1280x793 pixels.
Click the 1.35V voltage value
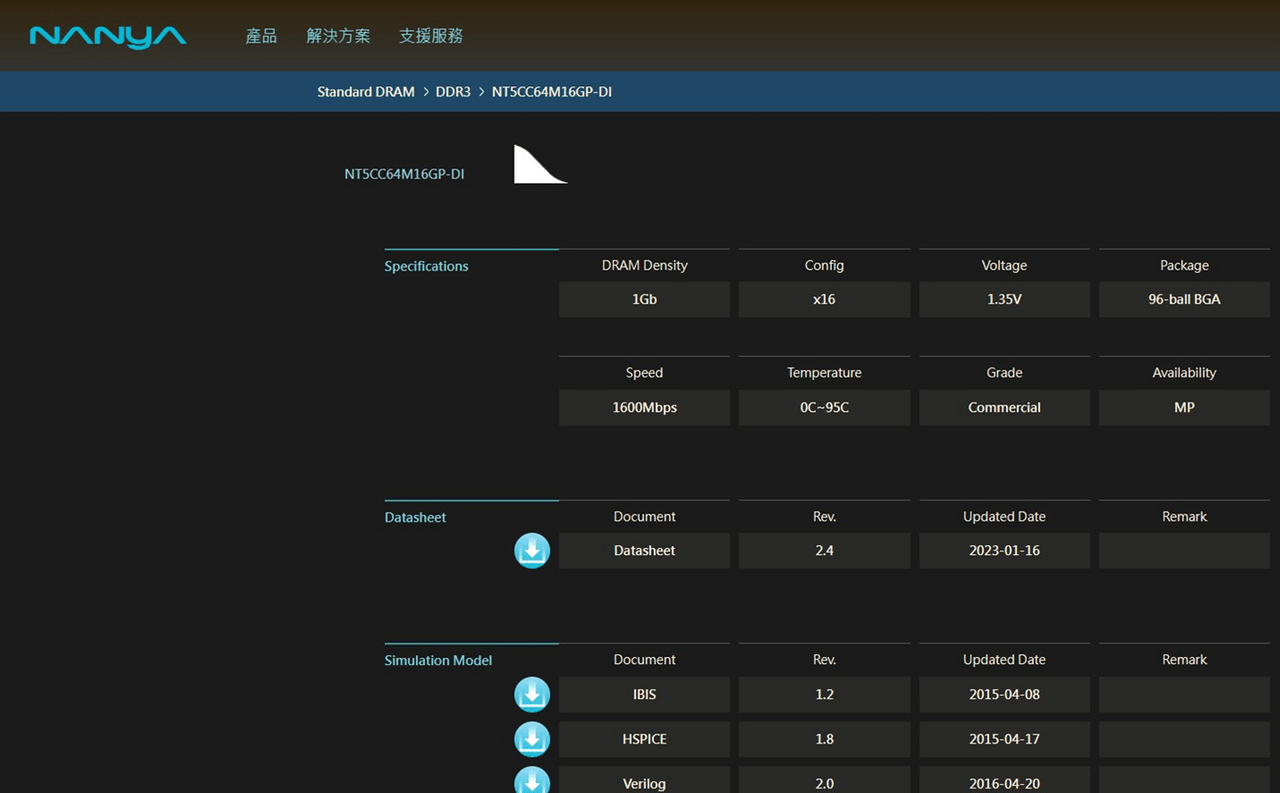click(1004, 299)
